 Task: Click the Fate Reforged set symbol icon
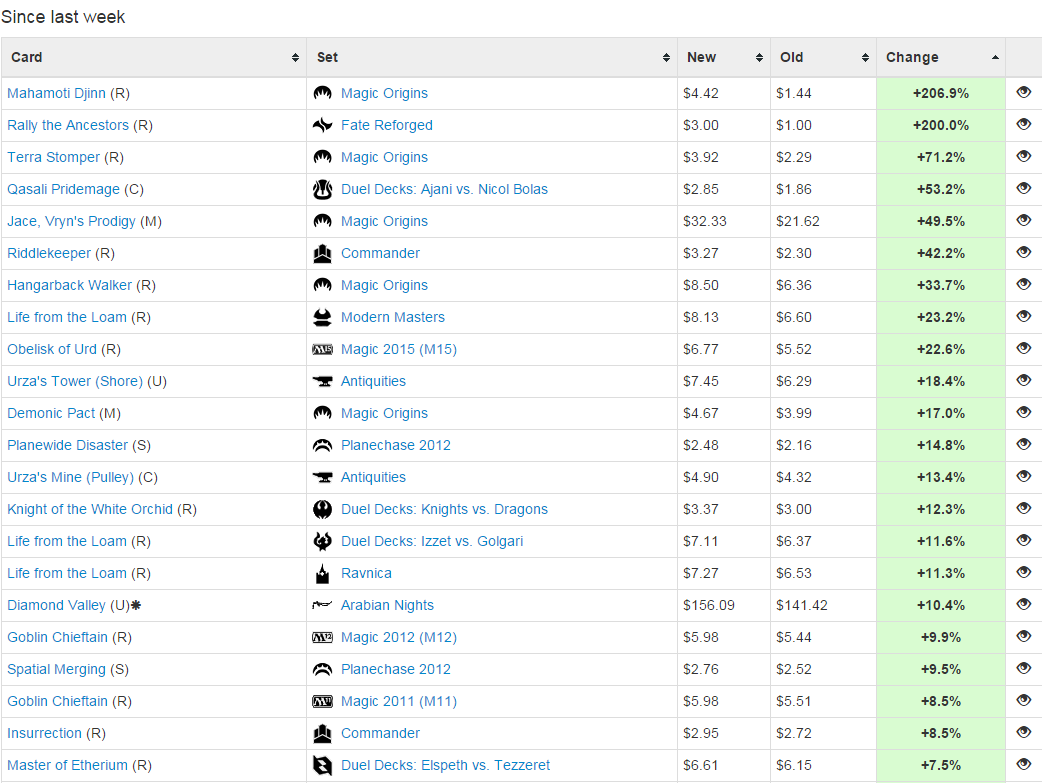coord(322,125)
